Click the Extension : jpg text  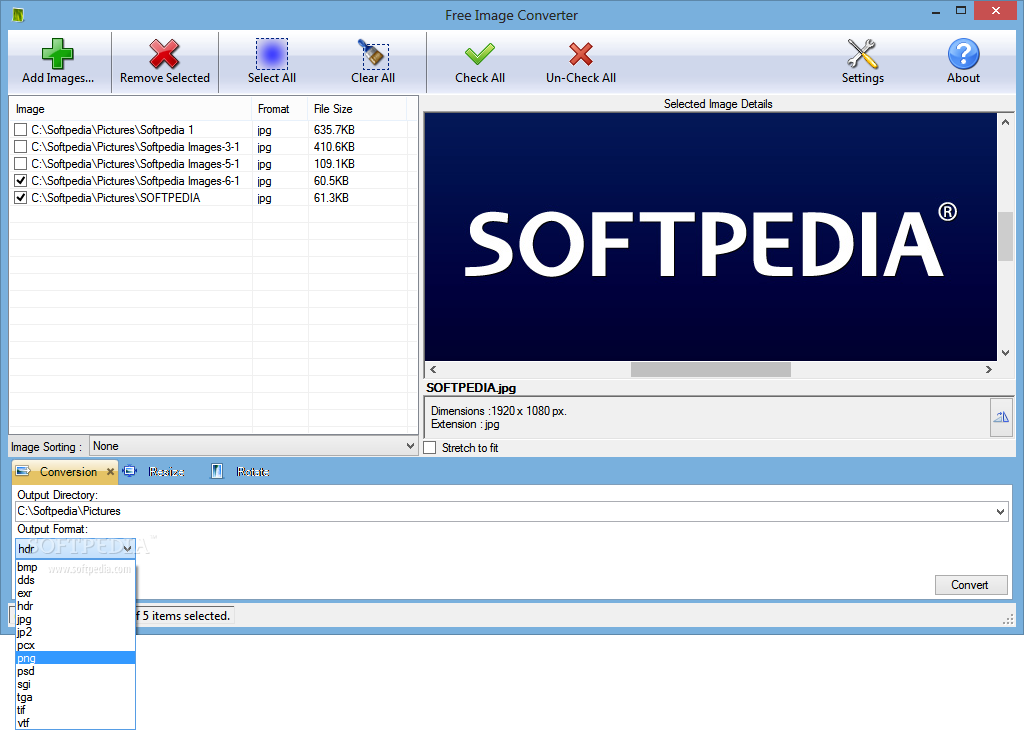point(465,424)
